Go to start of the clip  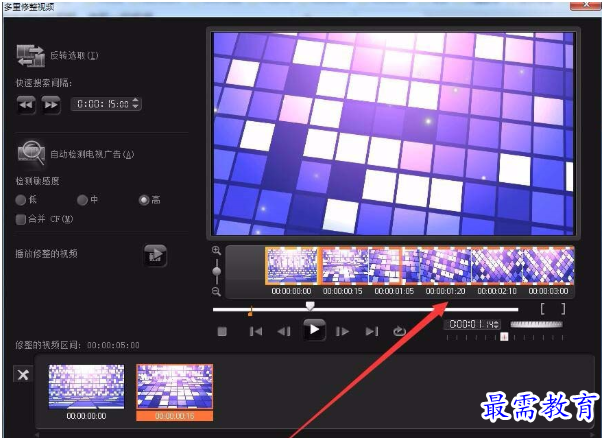click(x=256, y=331)
